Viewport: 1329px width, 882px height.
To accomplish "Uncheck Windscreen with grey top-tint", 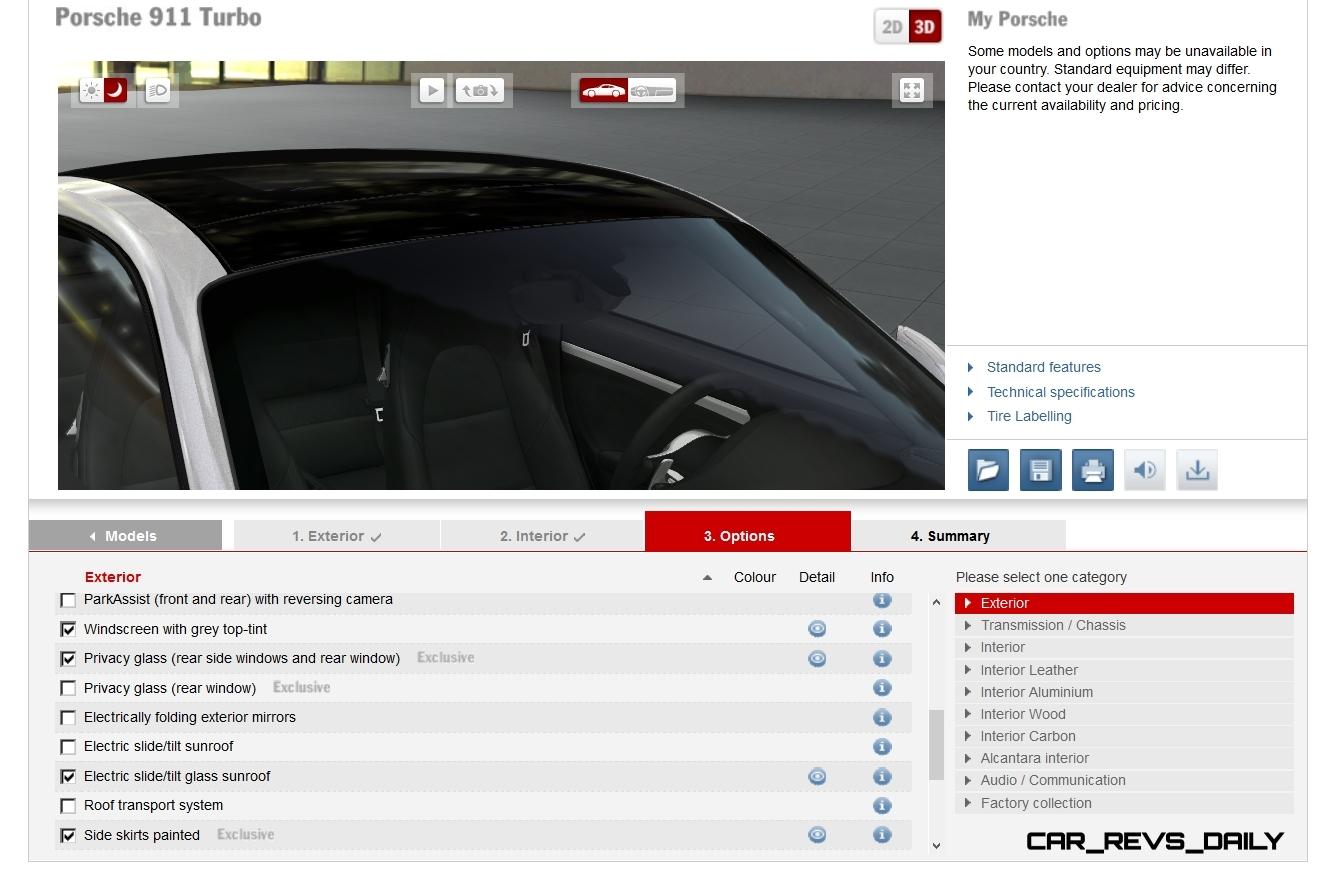I will 68,629.
